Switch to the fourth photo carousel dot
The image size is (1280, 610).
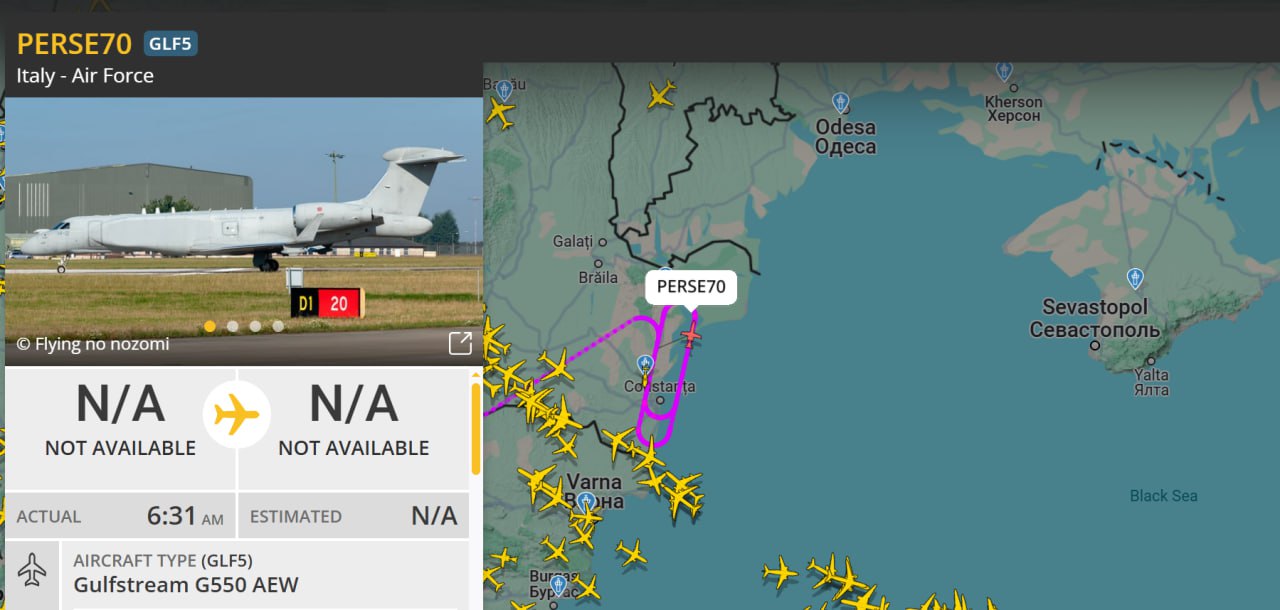pos(278,326)
